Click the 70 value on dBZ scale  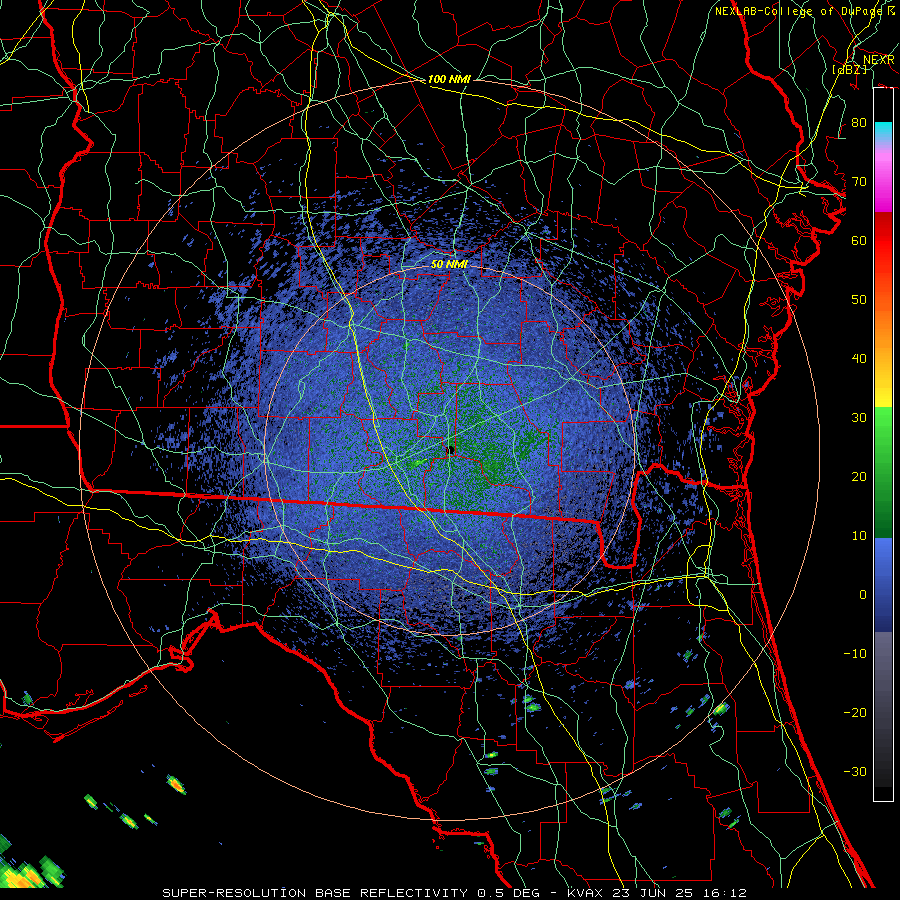pos(859,181)
